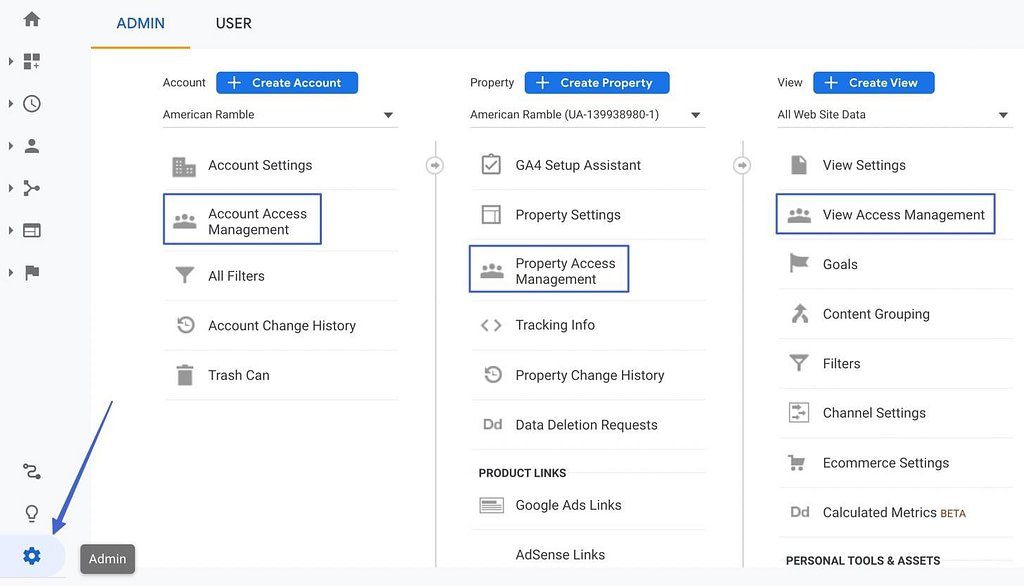The image size is (1024, 586).
Task: Open the Behavior reports icon
Action: click(x=31, y=230)
